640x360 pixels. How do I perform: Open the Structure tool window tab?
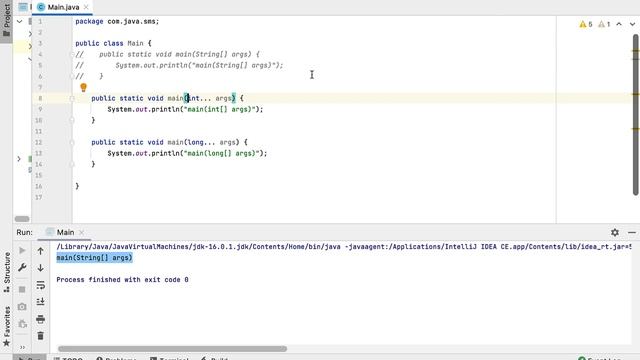pyautogui.click(x=7, y=272)
